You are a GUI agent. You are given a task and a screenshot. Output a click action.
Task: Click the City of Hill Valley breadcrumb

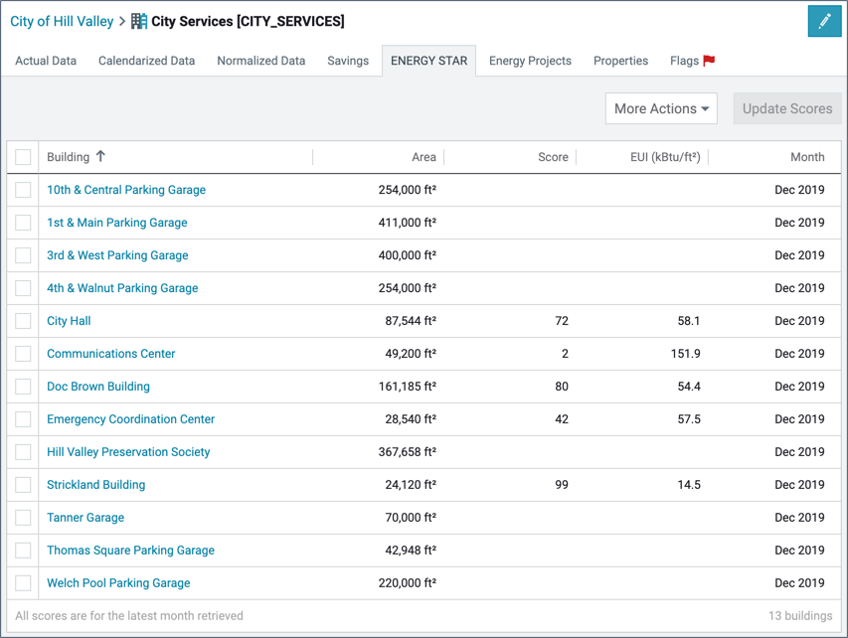[61, 21]
